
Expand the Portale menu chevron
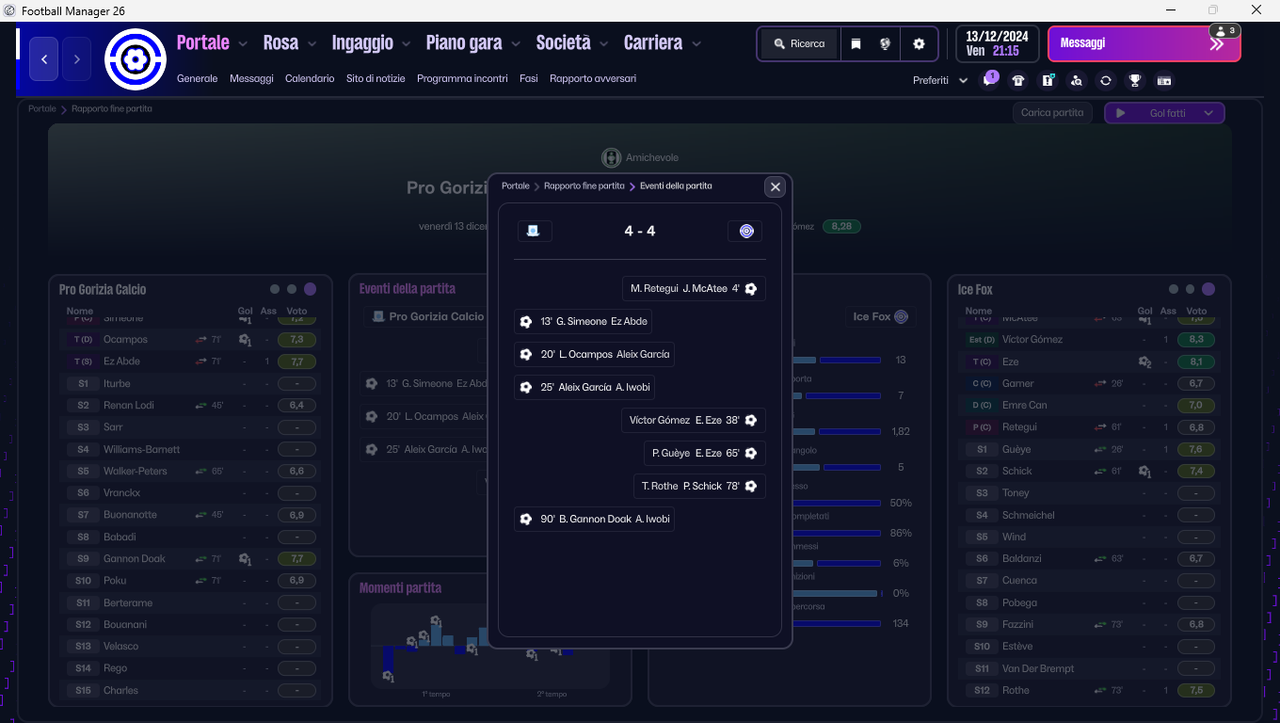point(243,44)
